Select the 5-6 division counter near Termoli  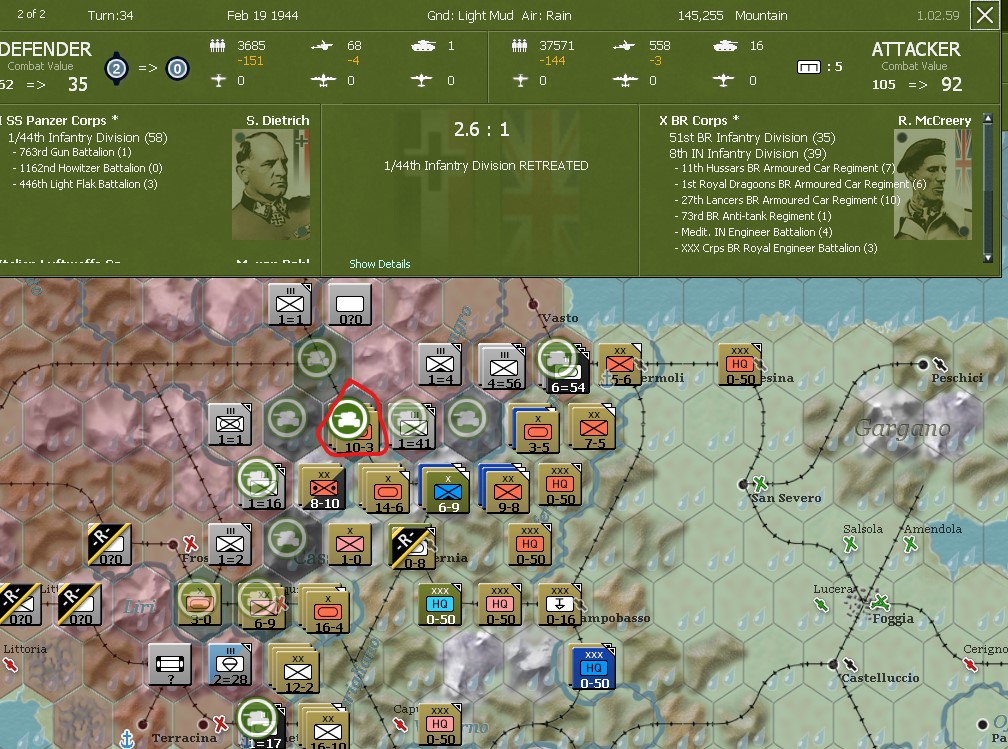pos(620,366)
